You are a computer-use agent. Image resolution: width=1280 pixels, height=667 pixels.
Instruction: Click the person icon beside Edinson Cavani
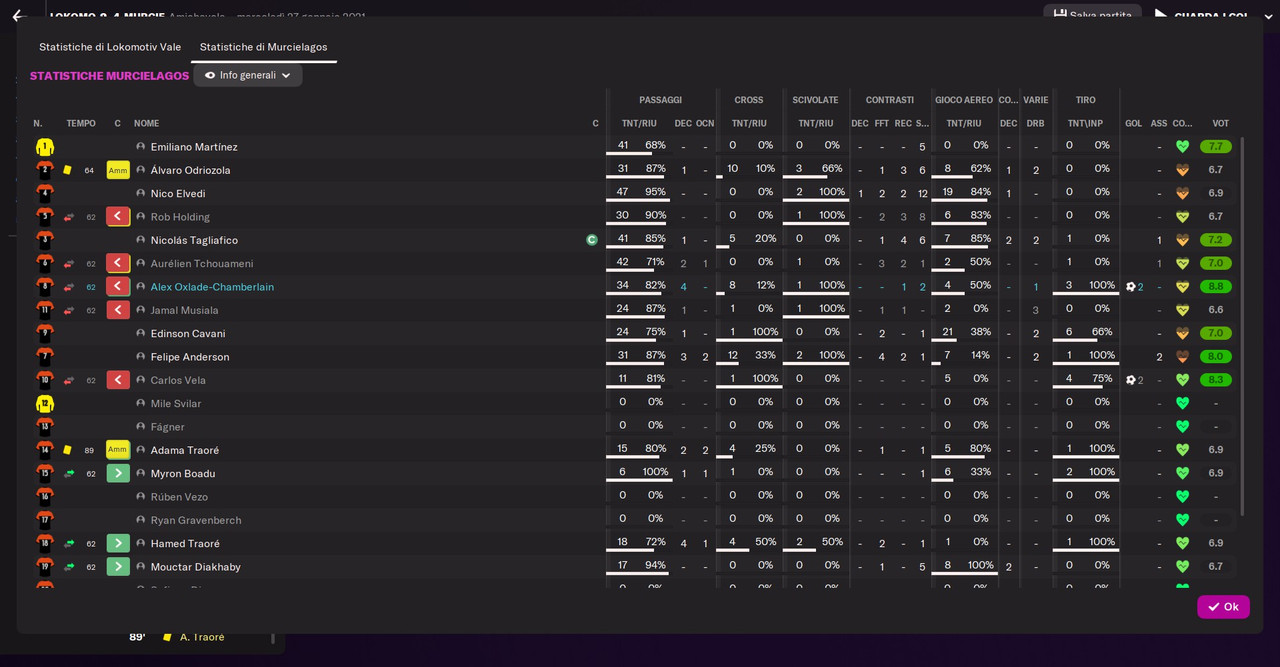(141, 333)
